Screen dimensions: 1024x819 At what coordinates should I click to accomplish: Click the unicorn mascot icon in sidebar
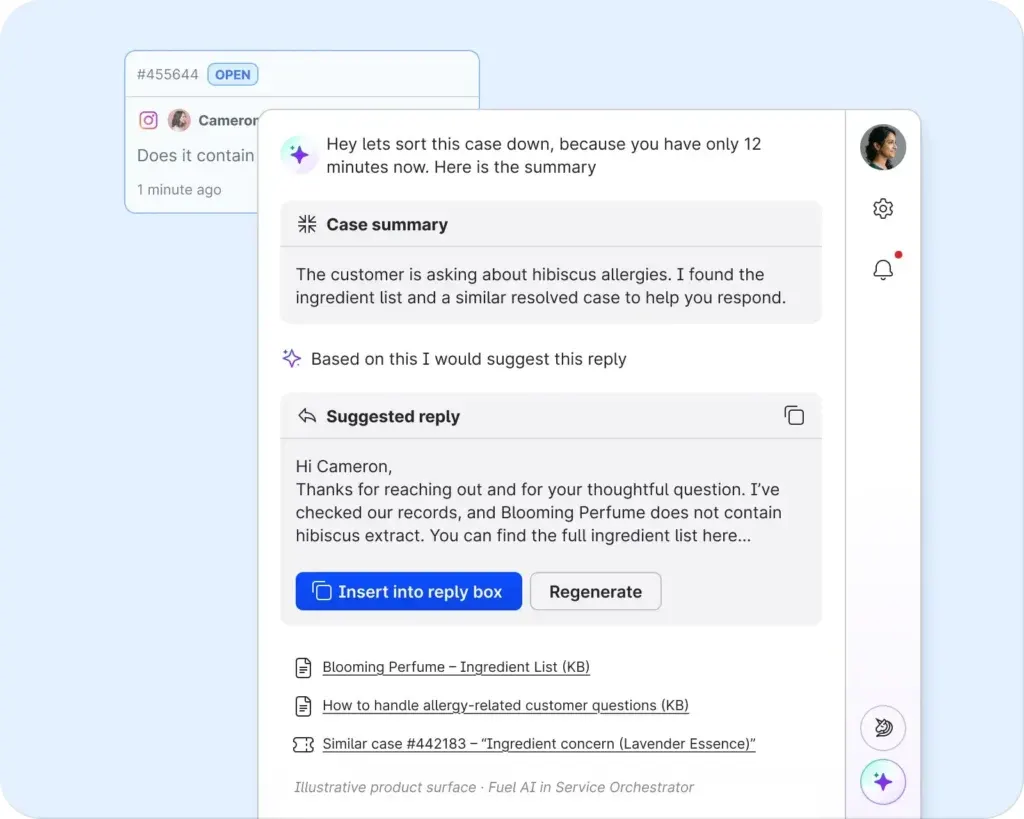(883, 728)
